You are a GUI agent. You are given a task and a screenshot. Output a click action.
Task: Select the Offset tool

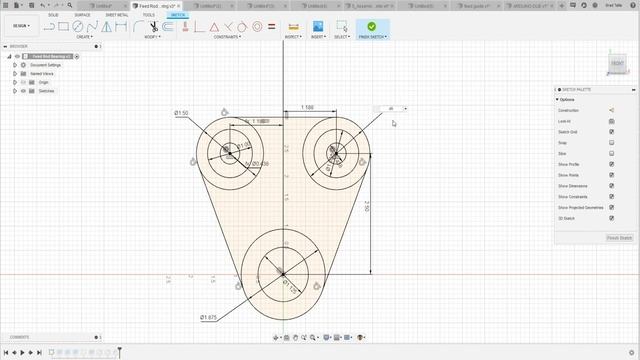(167, 27)
